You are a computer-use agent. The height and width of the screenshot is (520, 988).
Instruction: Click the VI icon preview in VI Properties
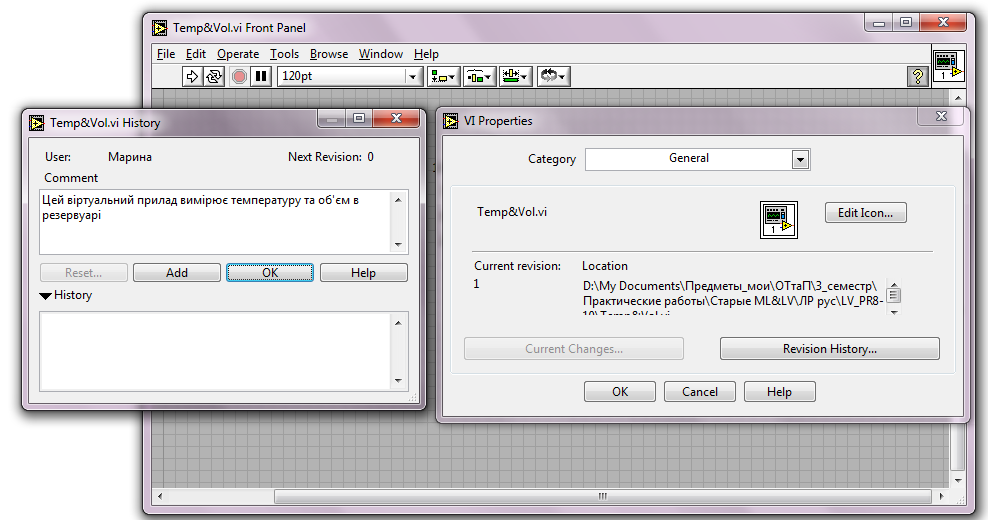tap(779, 219)
